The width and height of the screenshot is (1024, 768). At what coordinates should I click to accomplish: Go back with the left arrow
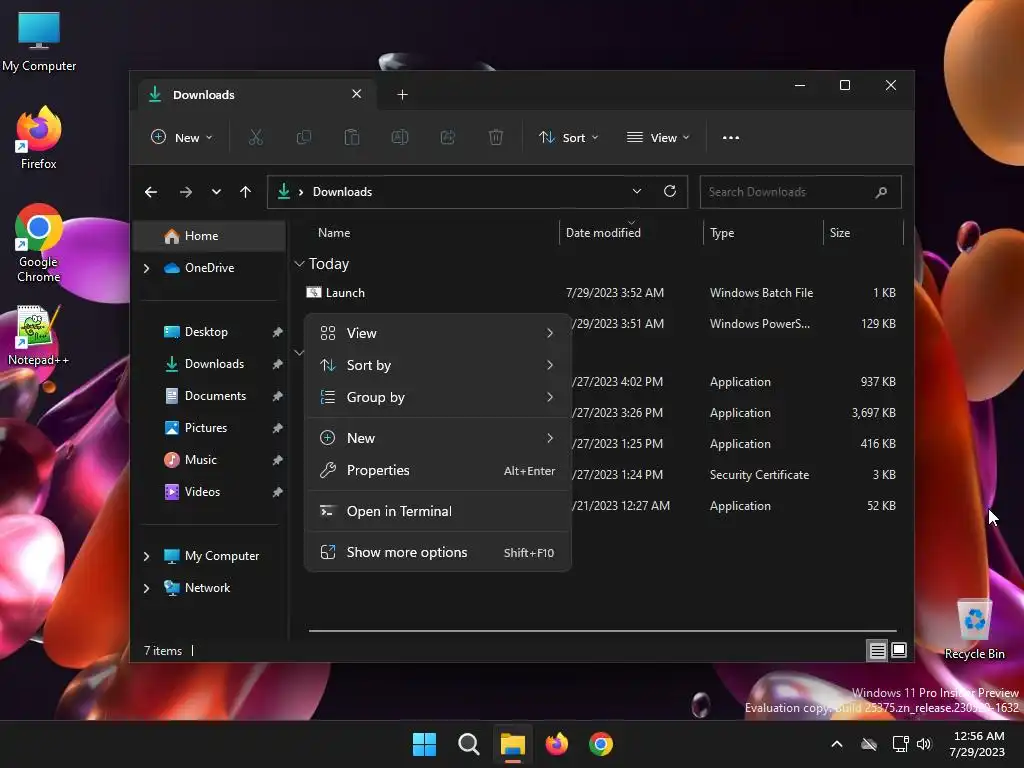point(151,192)
